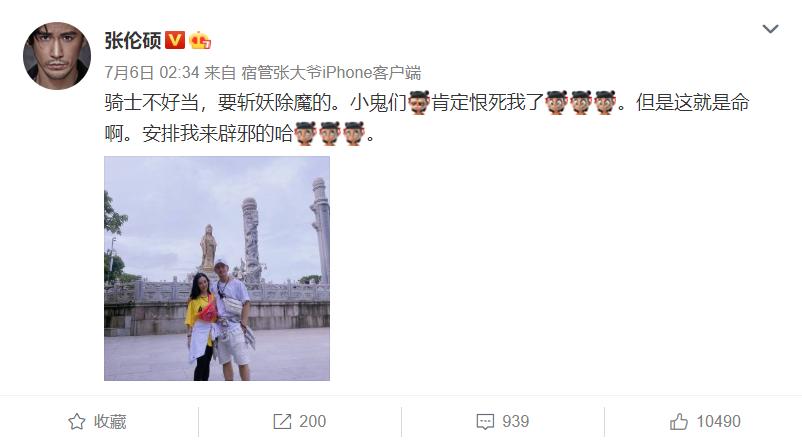The height and width of the screenshot is (446, 802).
Task: Open the 7月6日 02:34 timestamp link
Action: click(x=152, y=73)
